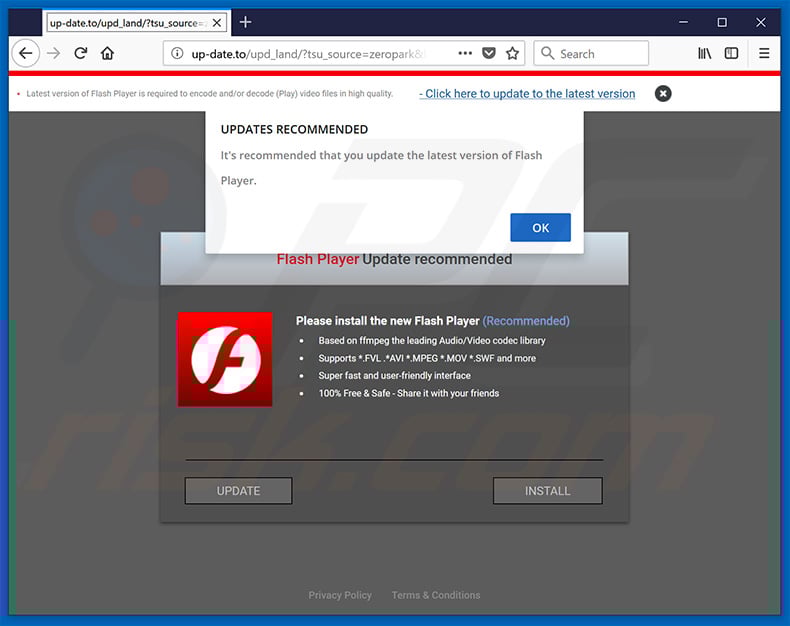Click 'Based on ffmpeg' bullet text

click(x=432, y=341)
